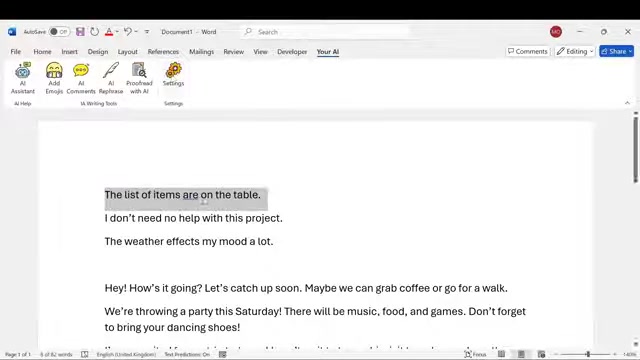Click the zoom out minus button

pos(556,354)
